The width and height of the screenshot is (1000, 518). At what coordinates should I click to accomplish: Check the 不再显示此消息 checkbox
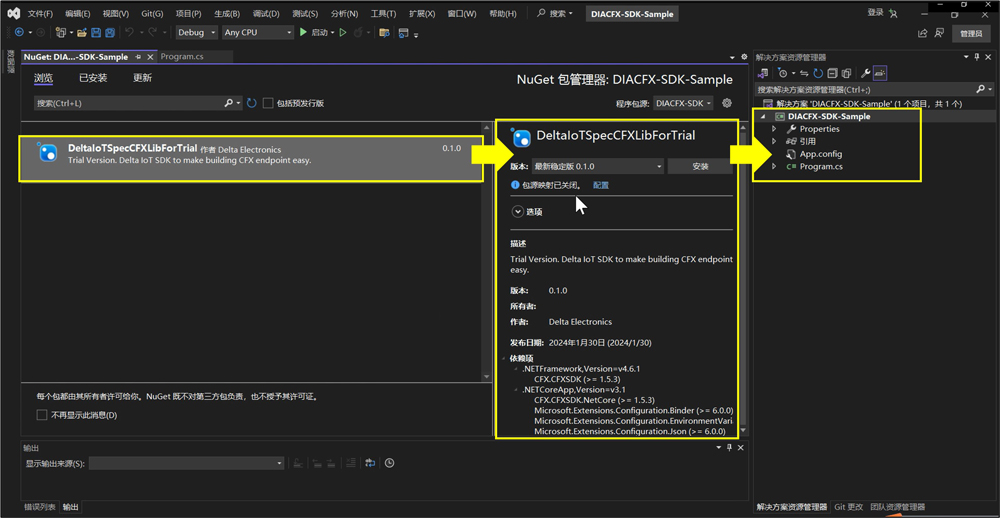pyautogui.click(x=42, y=415)
